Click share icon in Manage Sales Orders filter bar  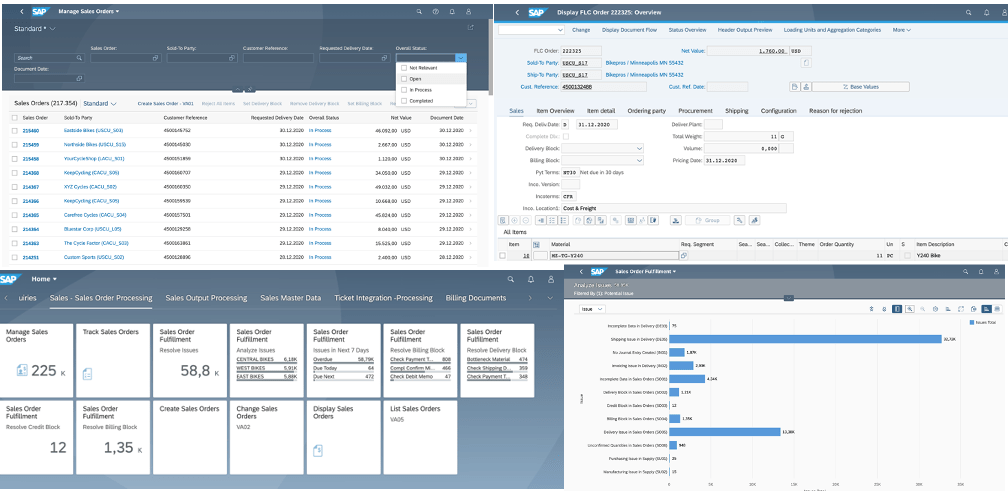tap(470, 28)
